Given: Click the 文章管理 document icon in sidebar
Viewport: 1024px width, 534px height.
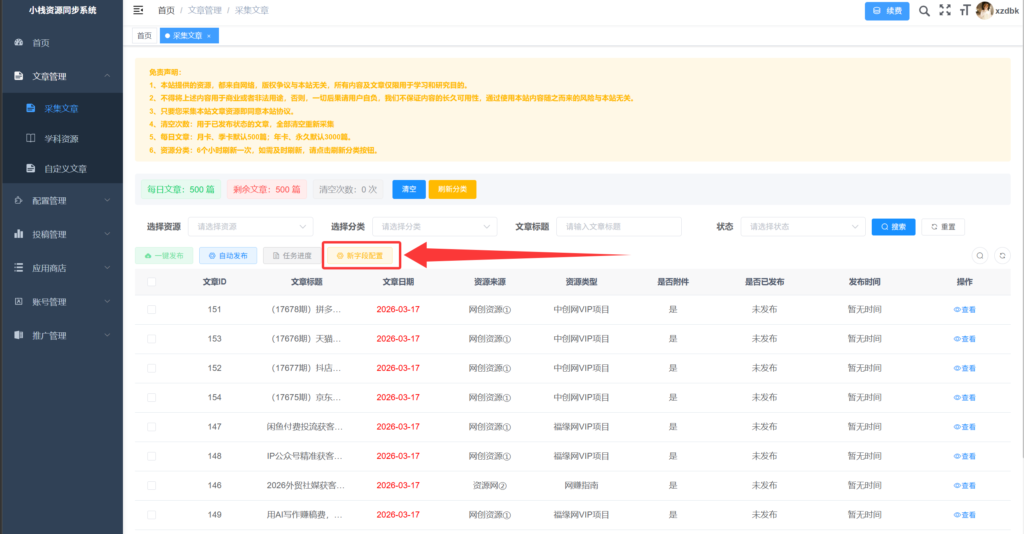Looking at the screenshot, I should click(19, 76).
